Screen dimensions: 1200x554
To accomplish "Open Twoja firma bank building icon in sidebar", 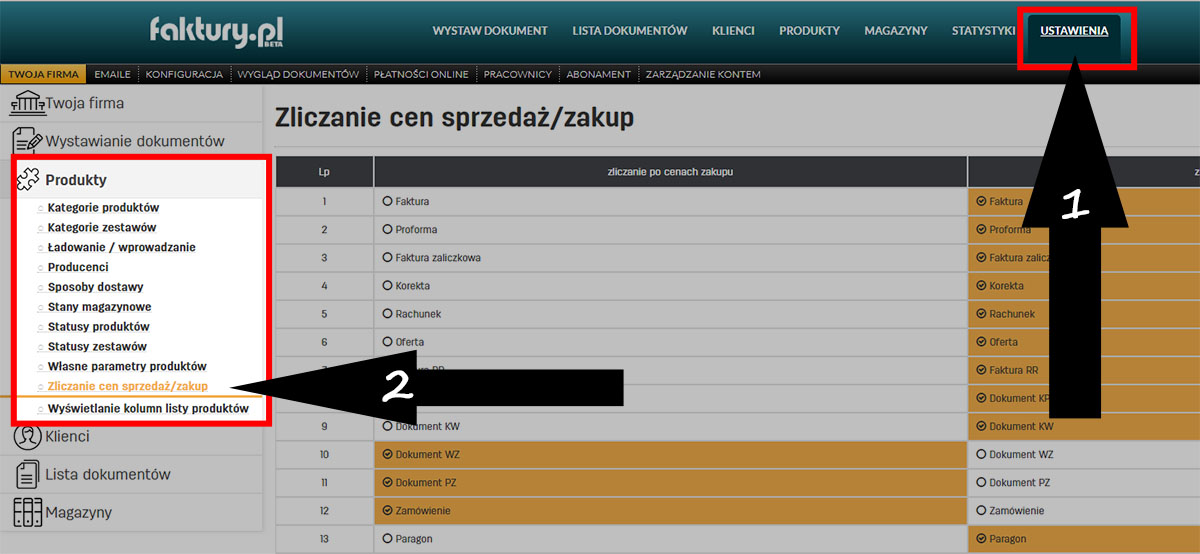I will click(x=26, y=103).
